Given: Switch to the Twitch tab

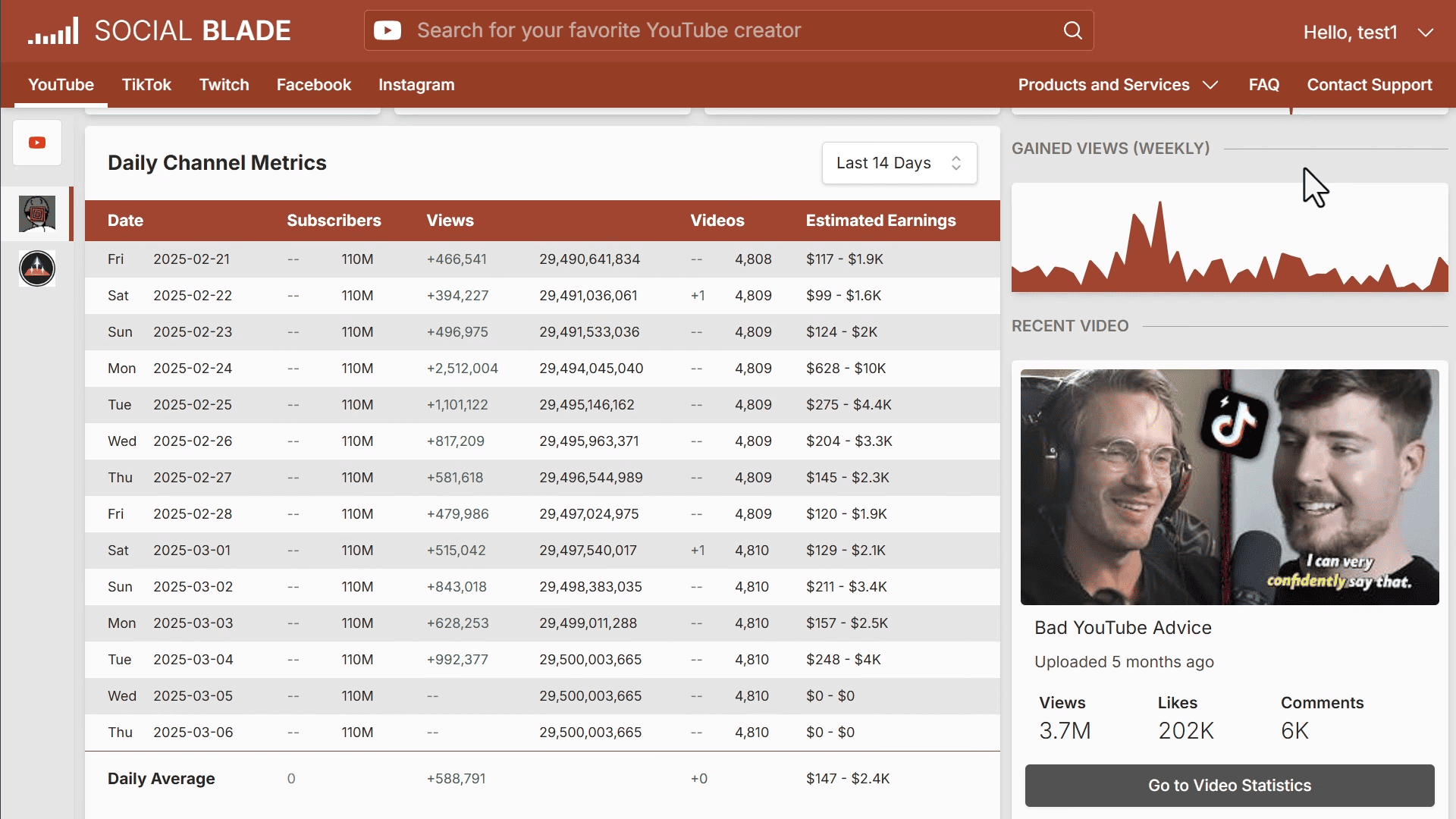Looking at the screenshot, I should click(224, 85).
